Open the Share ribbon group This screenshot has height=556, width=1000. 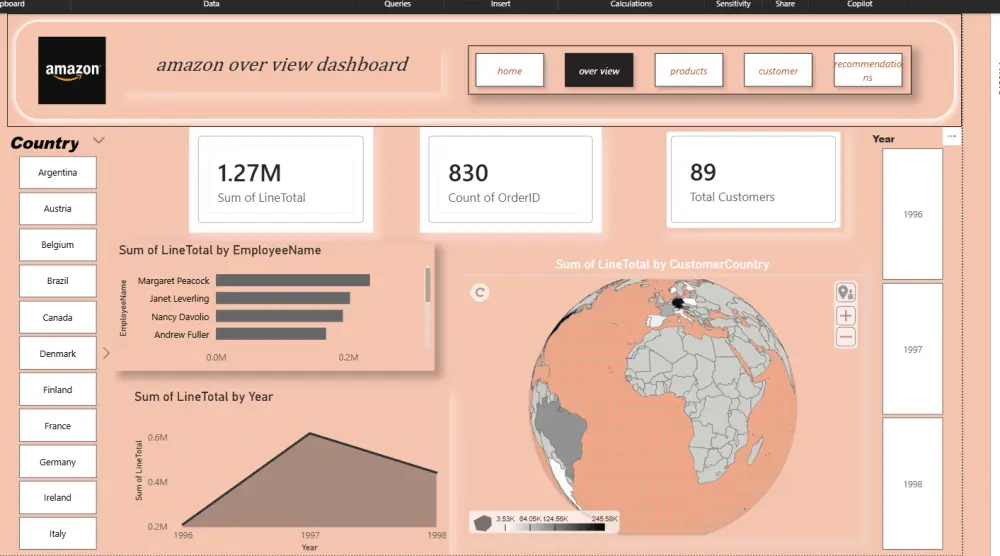click(785, 4)
